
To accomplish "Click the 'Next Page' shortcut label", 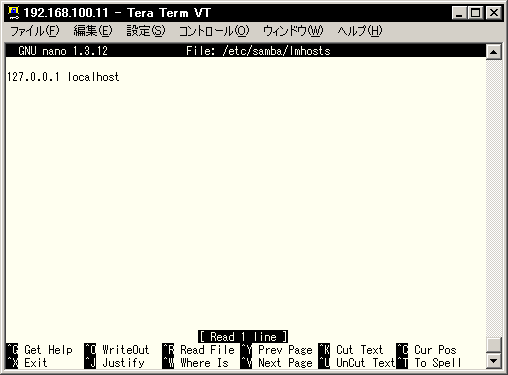I will tap(285, 363).
